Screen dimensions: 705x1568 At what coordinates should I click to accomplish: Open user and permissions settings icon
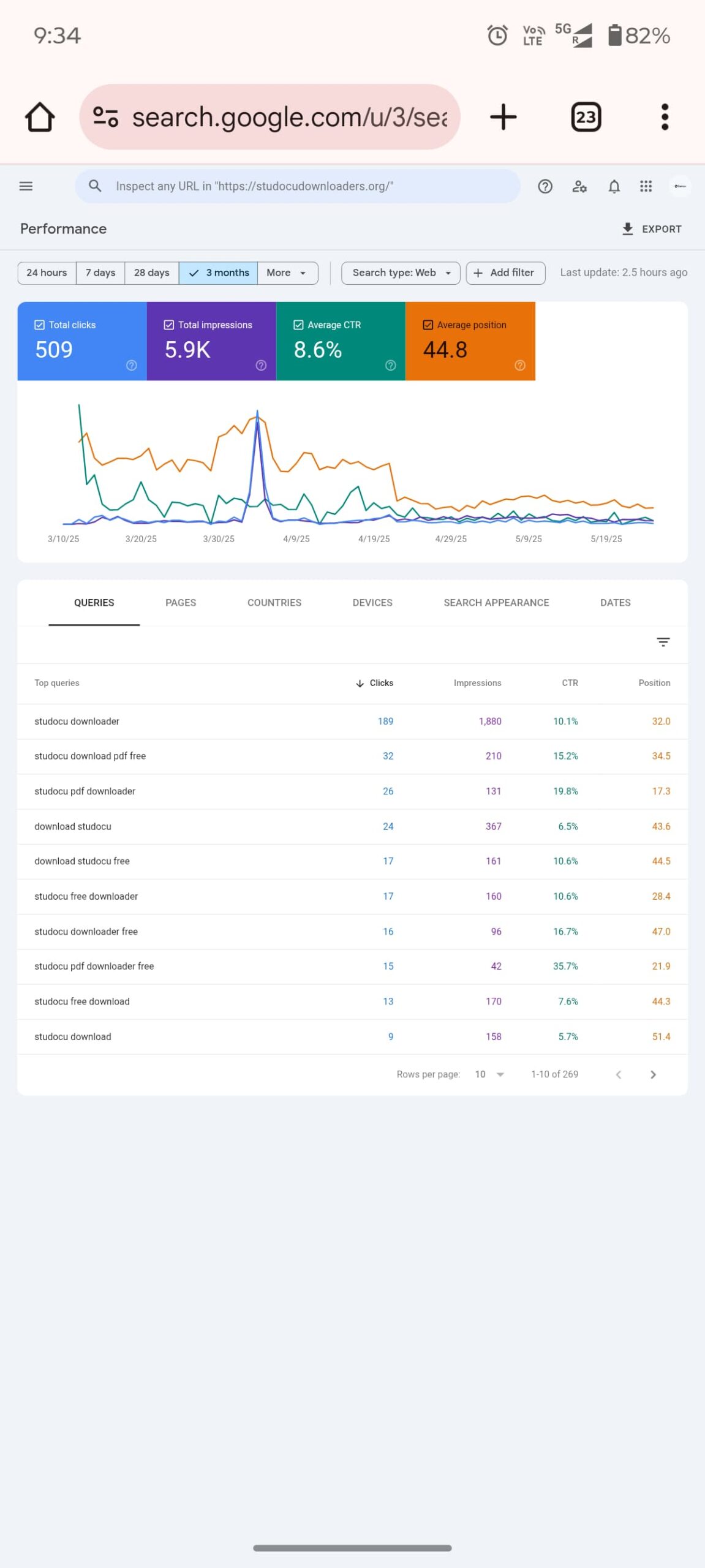579,186
